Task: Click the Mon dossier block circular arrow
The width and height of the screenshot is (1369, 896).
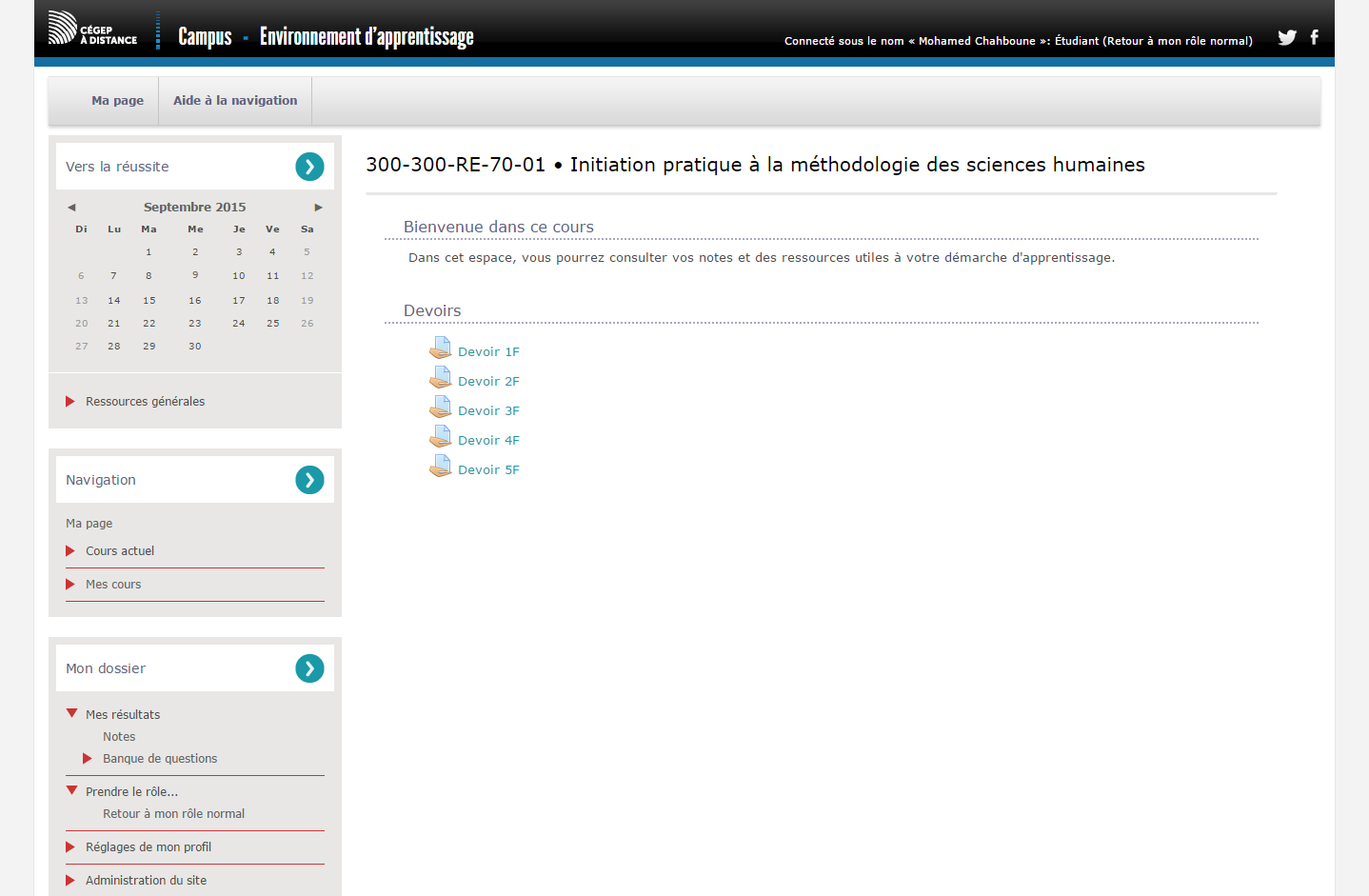Action: [309, 668]
